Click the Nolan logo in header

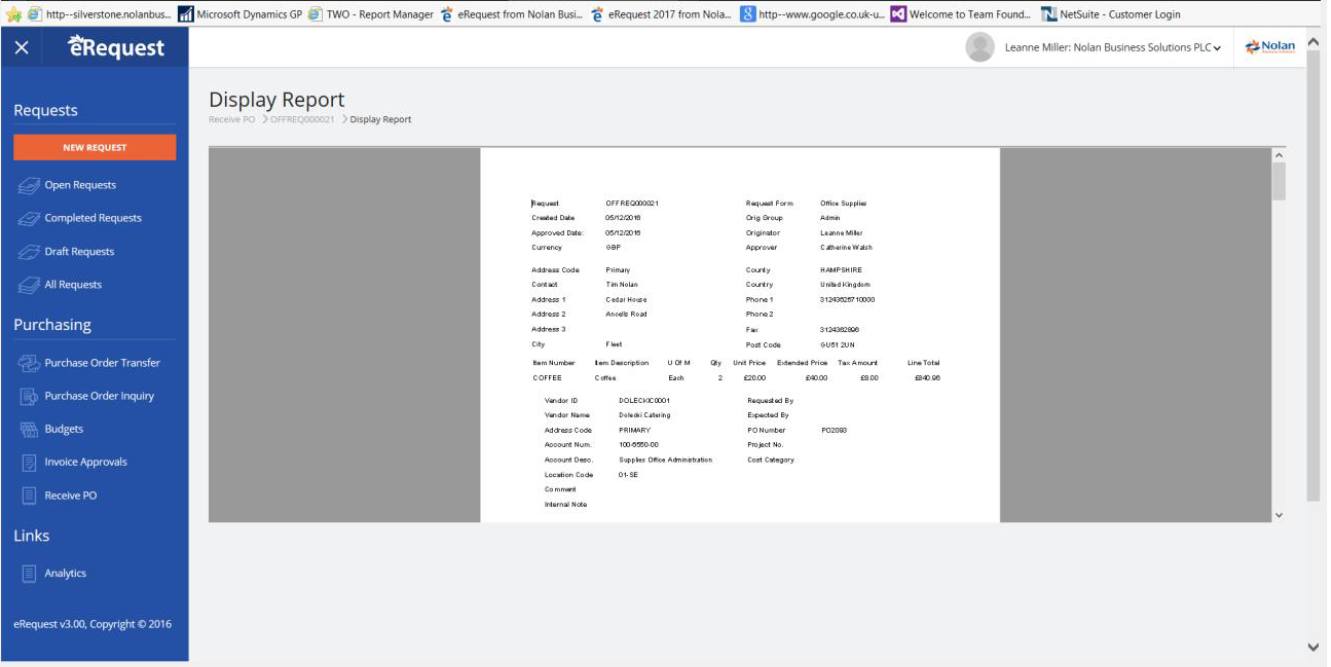click(x=1270, y=47)
